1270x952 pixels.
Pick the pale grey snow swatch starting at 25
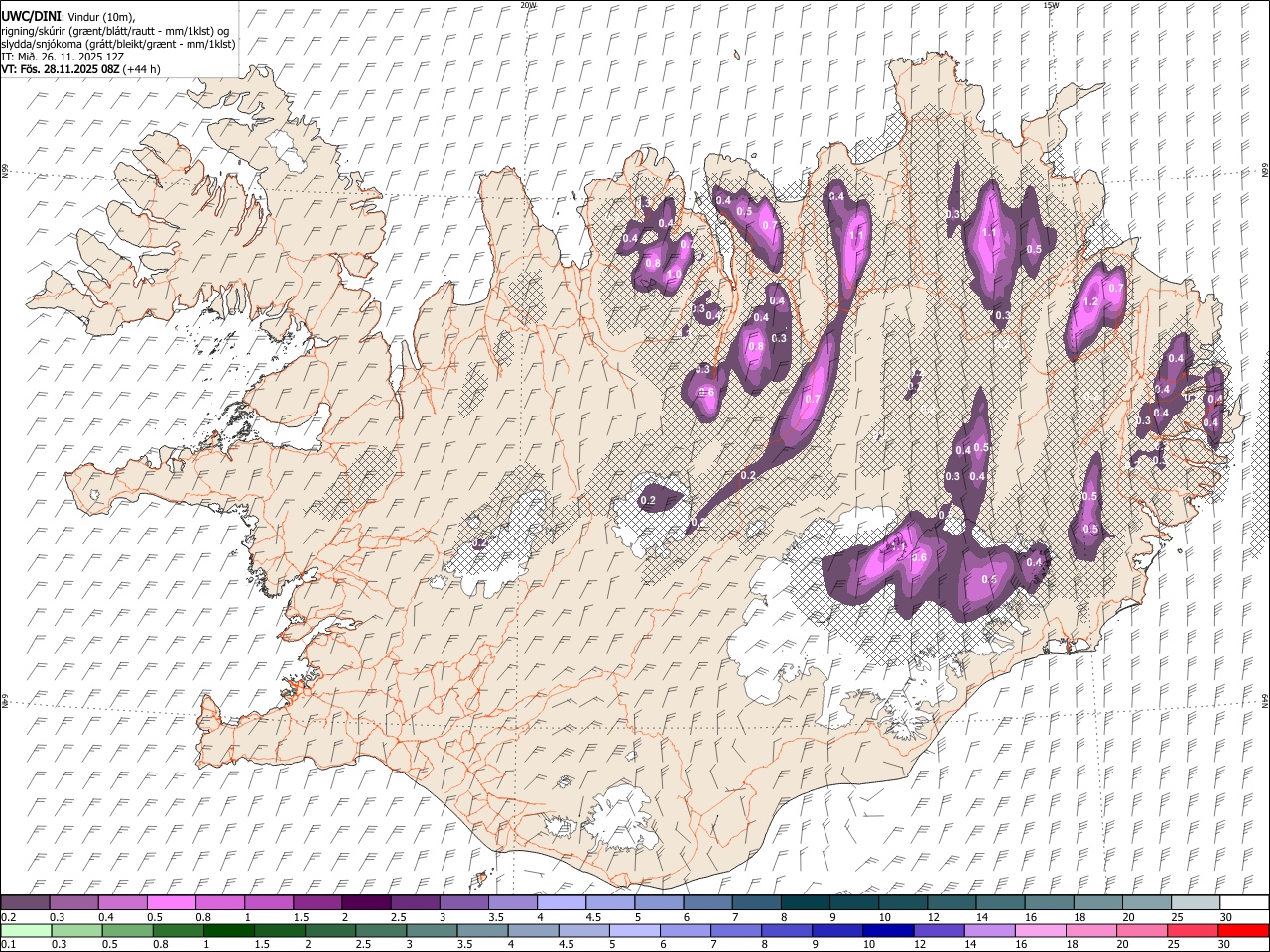[x=1196, y=902]
